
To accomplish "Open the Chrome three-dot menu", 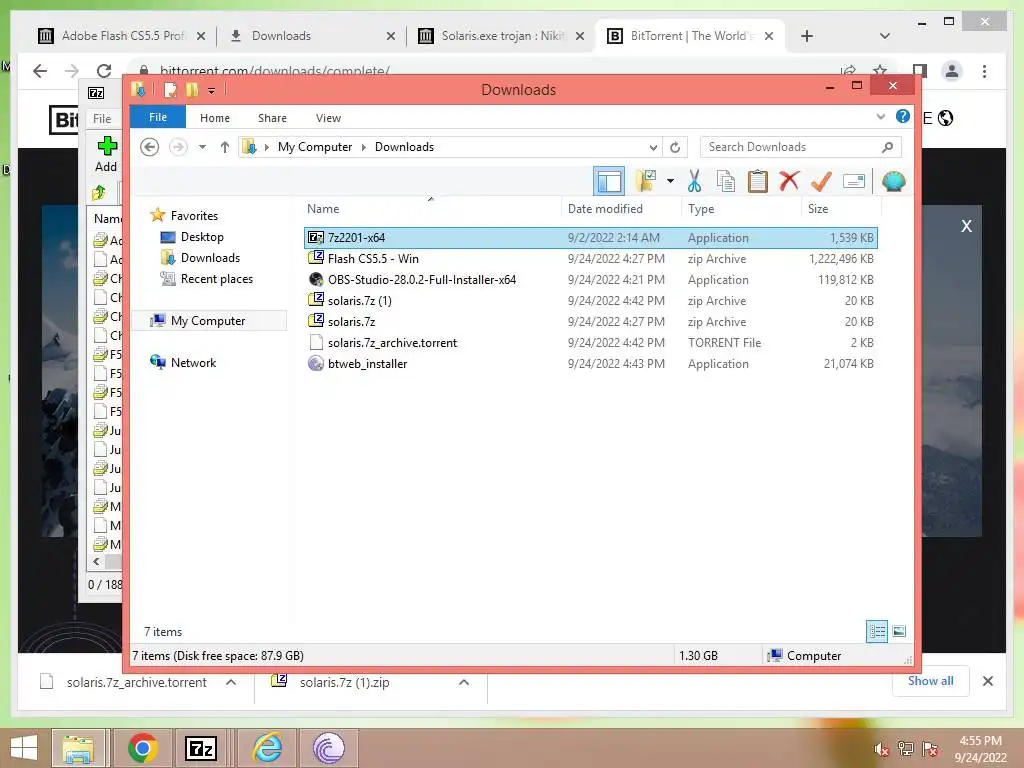I will (x=984, y=71).
